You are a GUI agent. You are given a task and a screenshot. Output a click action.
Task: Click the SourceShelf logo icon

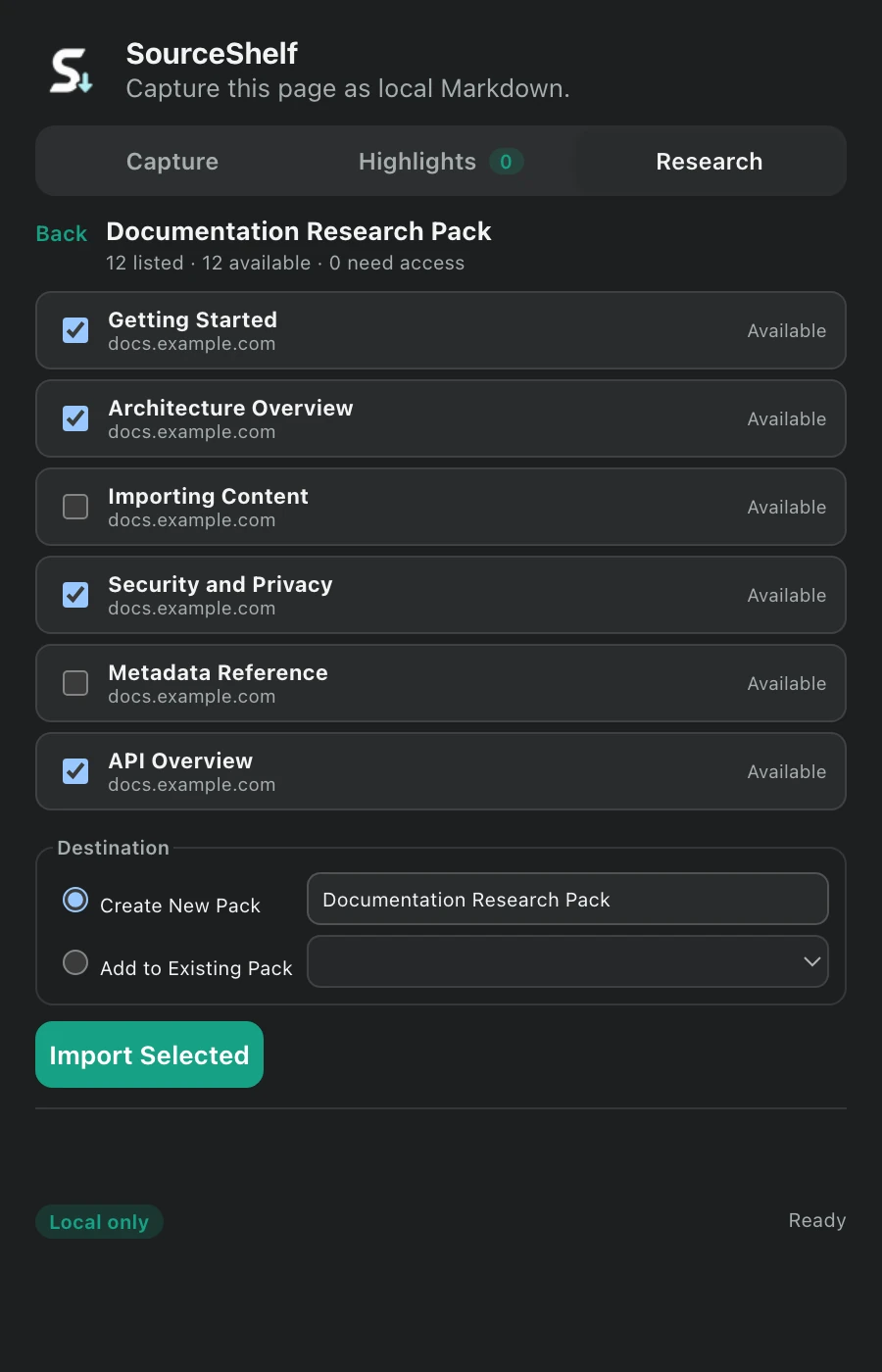click(x=72, y=71)
